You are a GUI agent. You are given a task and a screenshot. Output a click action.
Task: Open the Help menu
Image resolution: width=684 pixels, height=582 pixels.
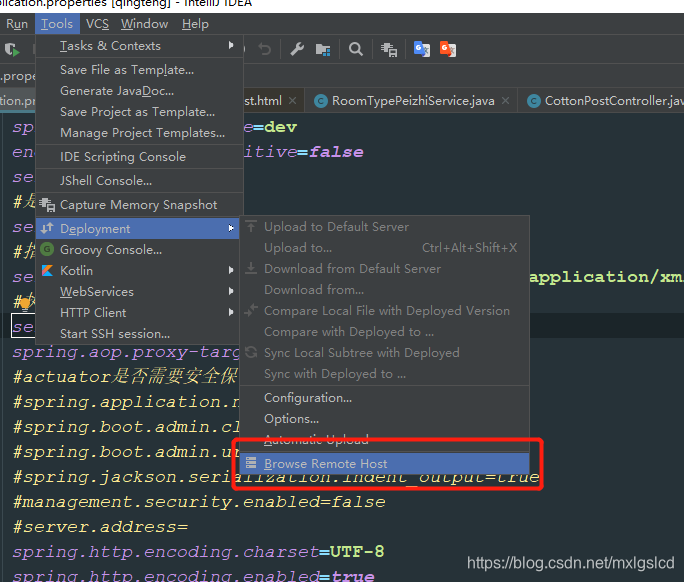195,24
